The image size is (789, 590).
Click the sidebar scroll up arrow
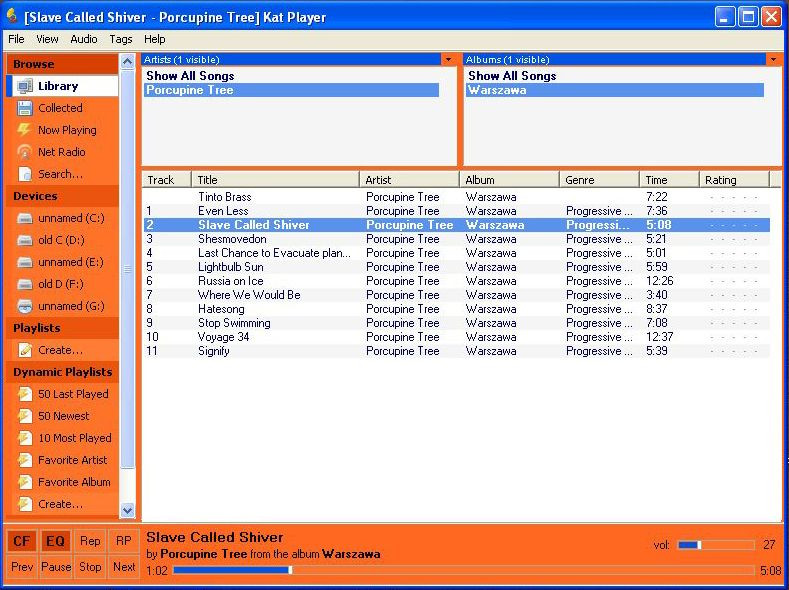[128, 62]
